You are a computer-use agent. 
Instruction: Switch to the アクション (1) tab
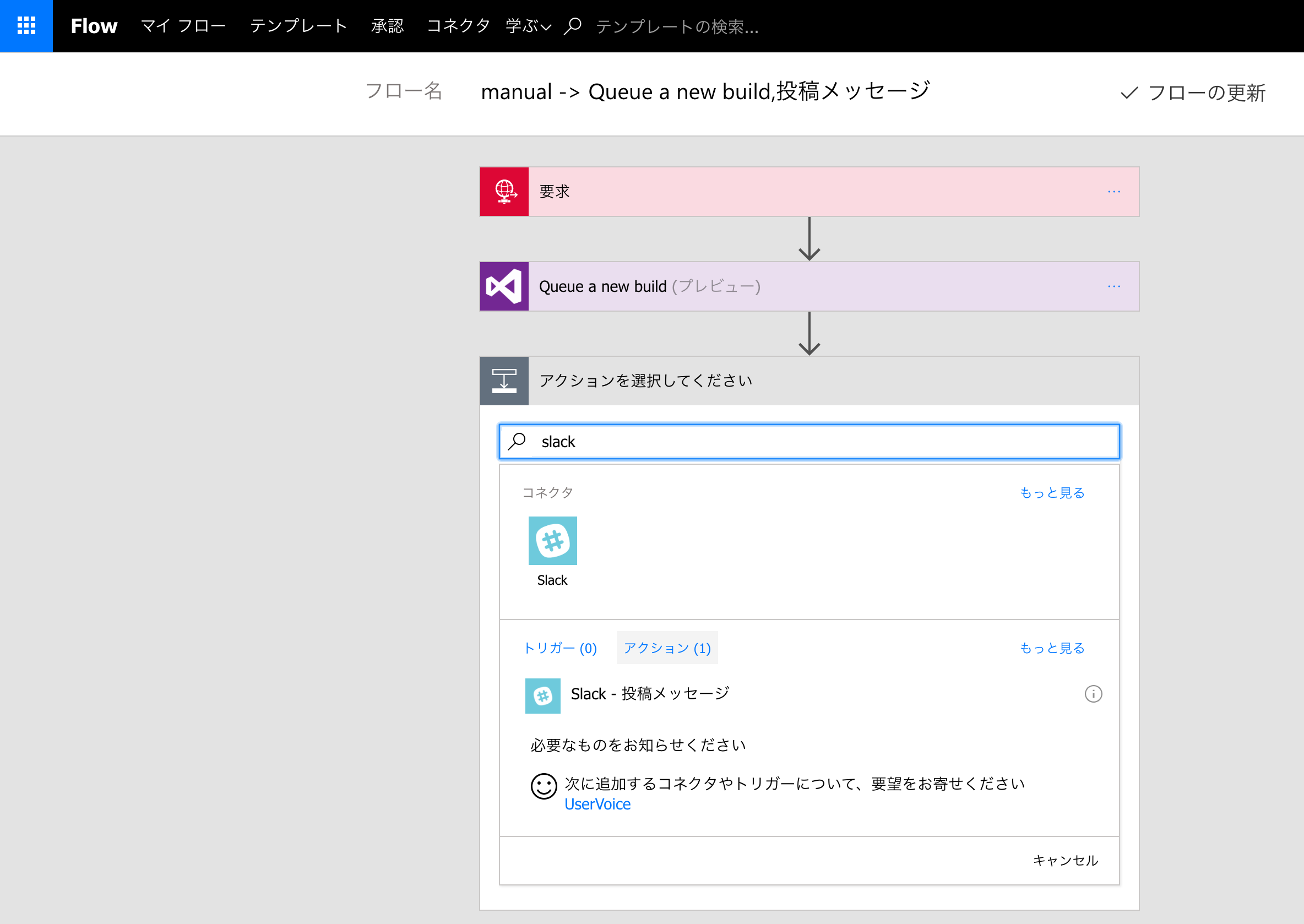(667, 648)
